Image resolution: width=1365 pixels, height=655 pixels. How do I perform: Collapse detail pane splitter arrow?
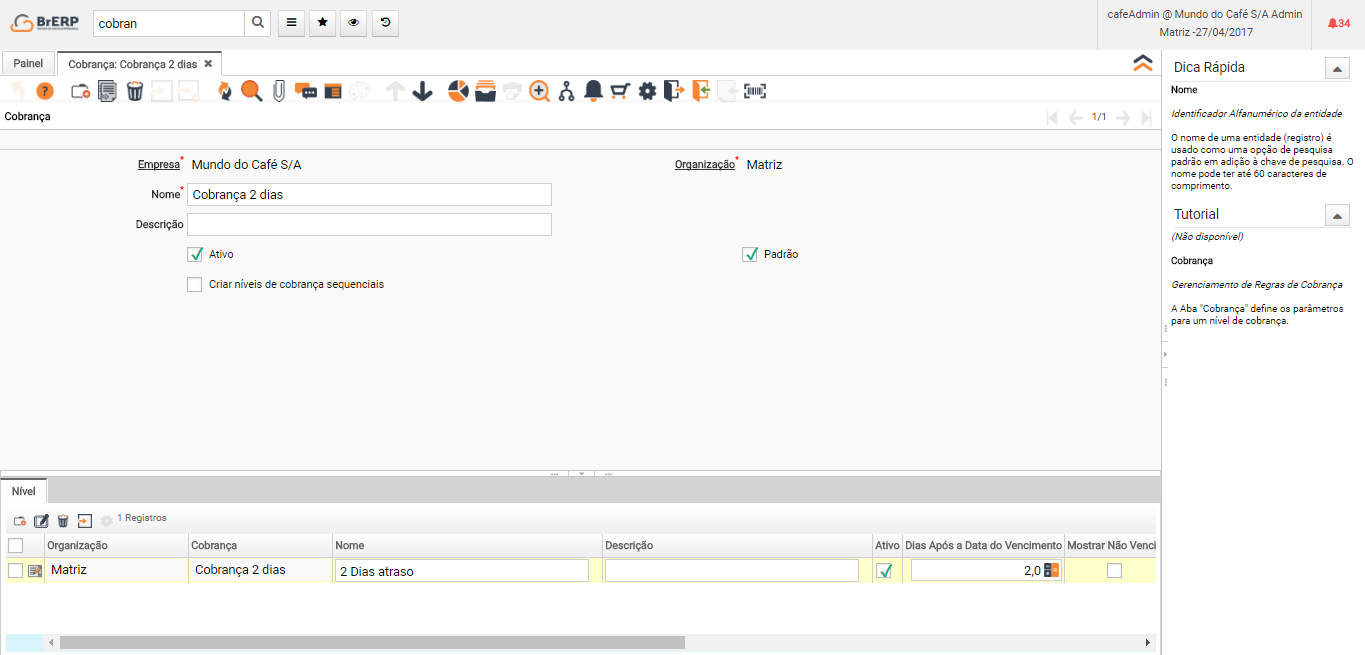point(581,473)
